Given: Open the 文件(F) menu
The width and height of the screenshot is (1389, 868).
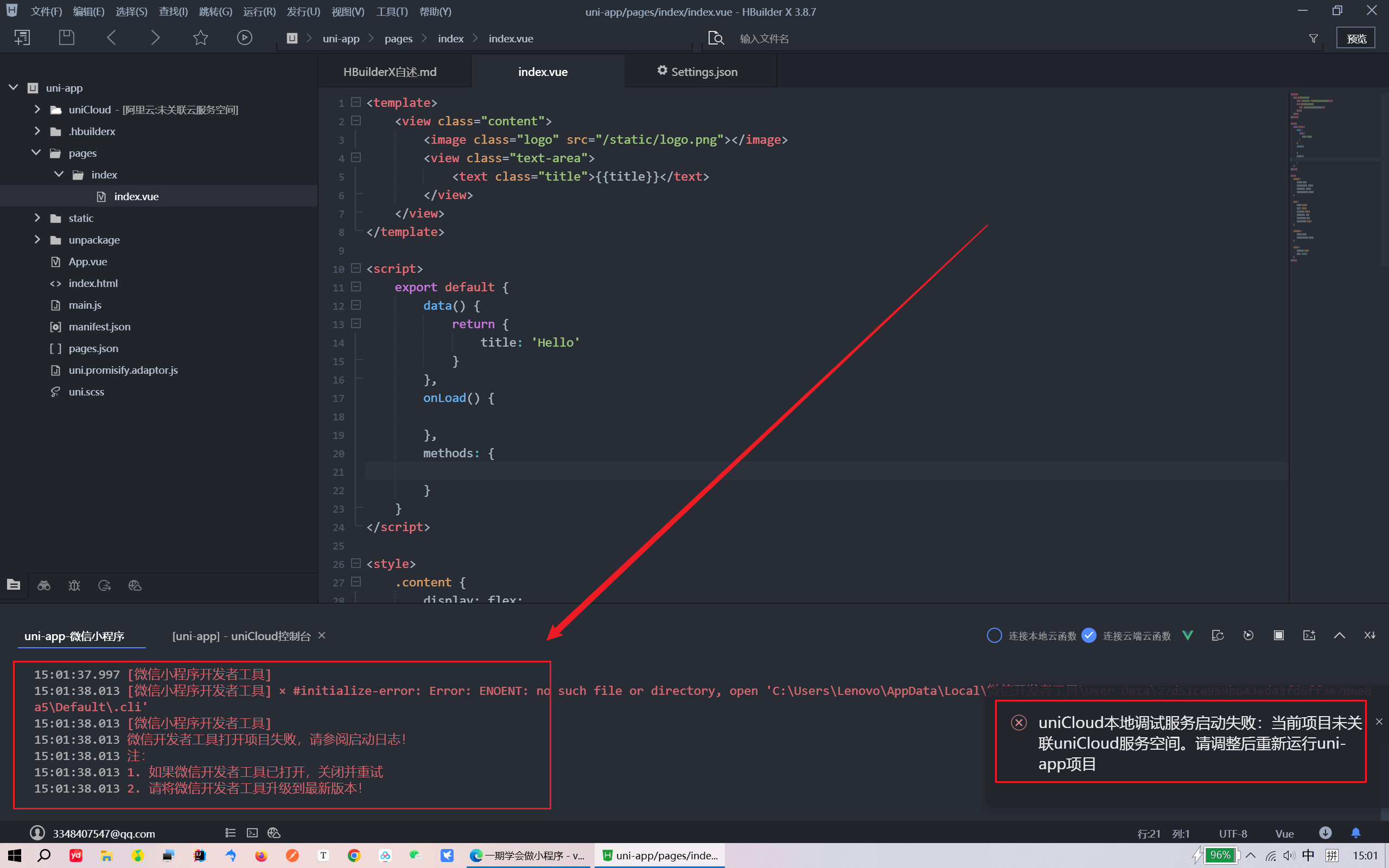Looking at the screenshot, I should pos(46,11).
